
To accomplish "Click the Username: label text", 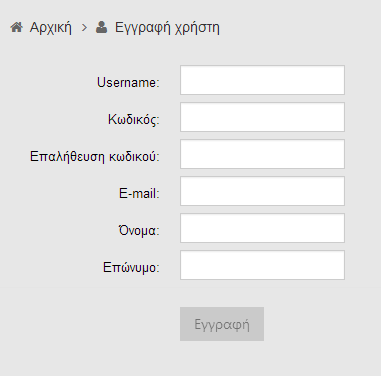I will [x=128, y=82].
